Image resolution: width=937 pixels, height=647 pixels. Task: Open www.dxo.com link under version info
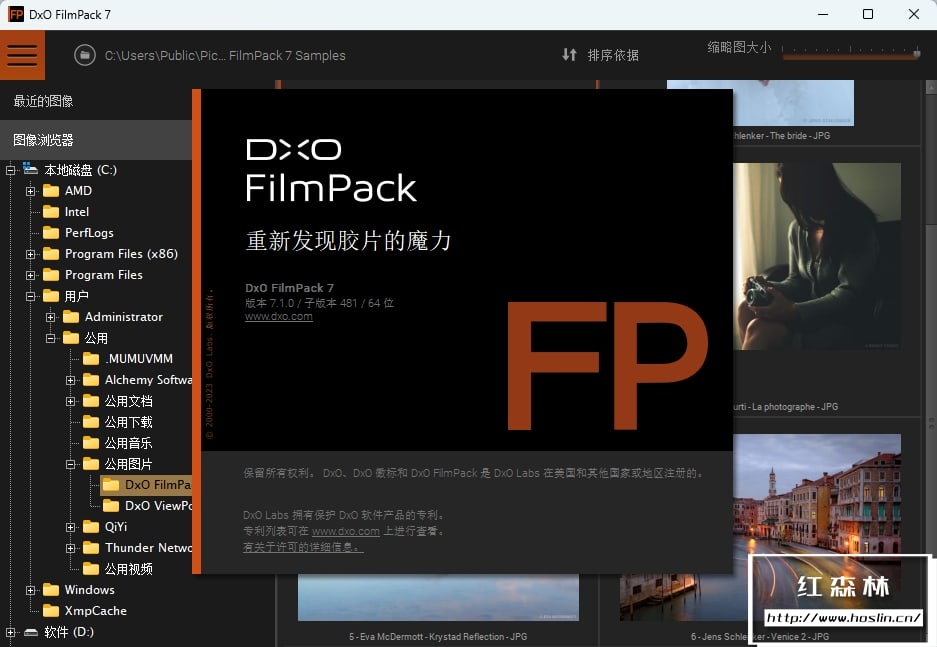point(278,317)
